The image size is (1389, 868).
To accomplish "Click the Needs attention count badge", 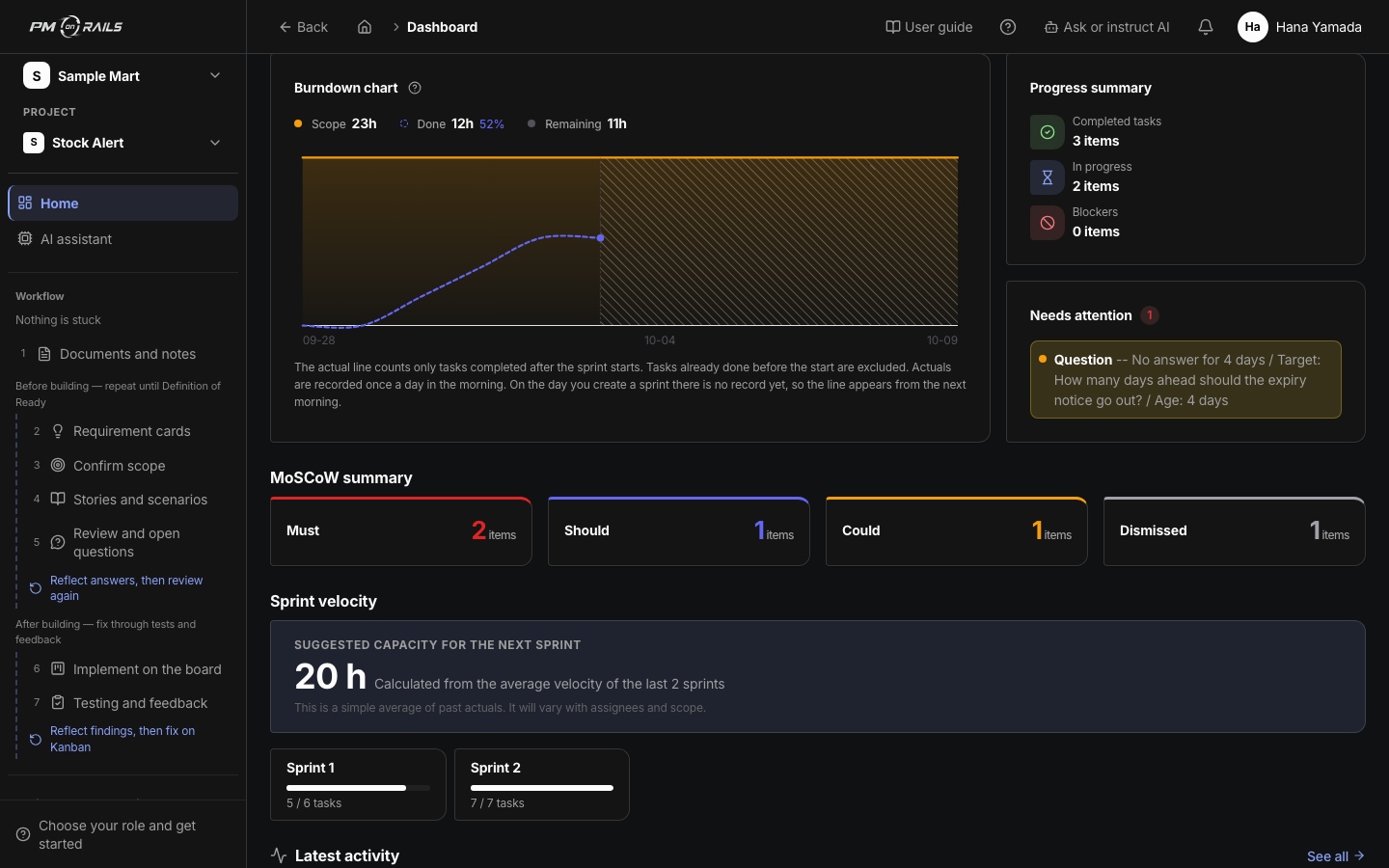I will click(x=1150, y=315).
